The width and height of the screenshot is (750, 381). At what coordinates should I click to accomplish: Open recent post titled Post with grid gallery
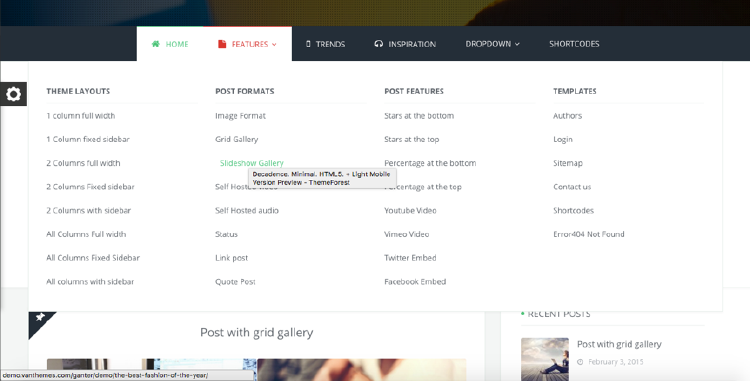tap(619, 344)
